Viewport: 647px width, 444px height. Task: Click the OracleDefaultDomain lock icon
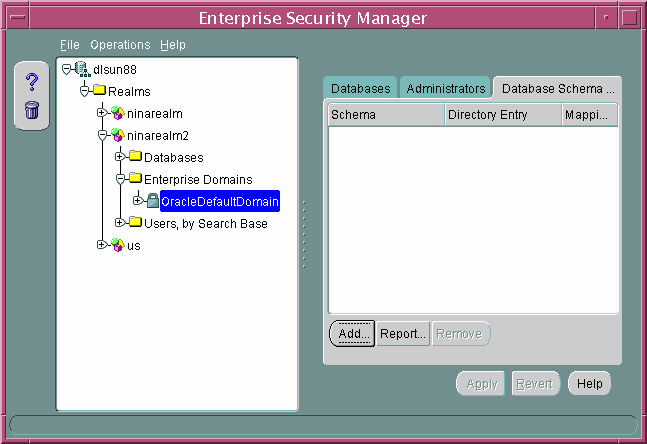153,202
